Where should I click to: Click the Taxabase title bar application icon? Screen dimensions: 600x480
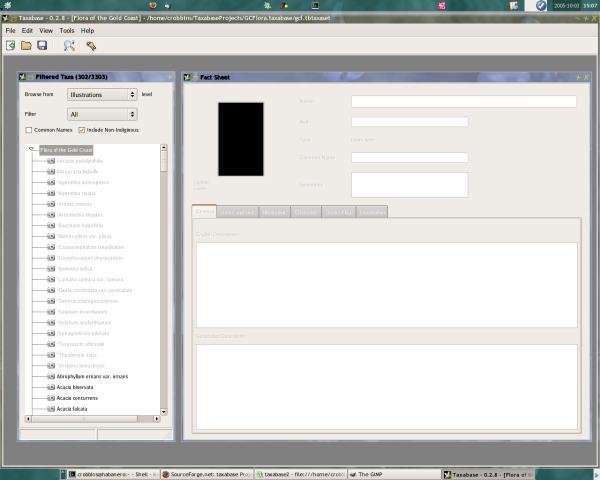click(x=5, y=18)
